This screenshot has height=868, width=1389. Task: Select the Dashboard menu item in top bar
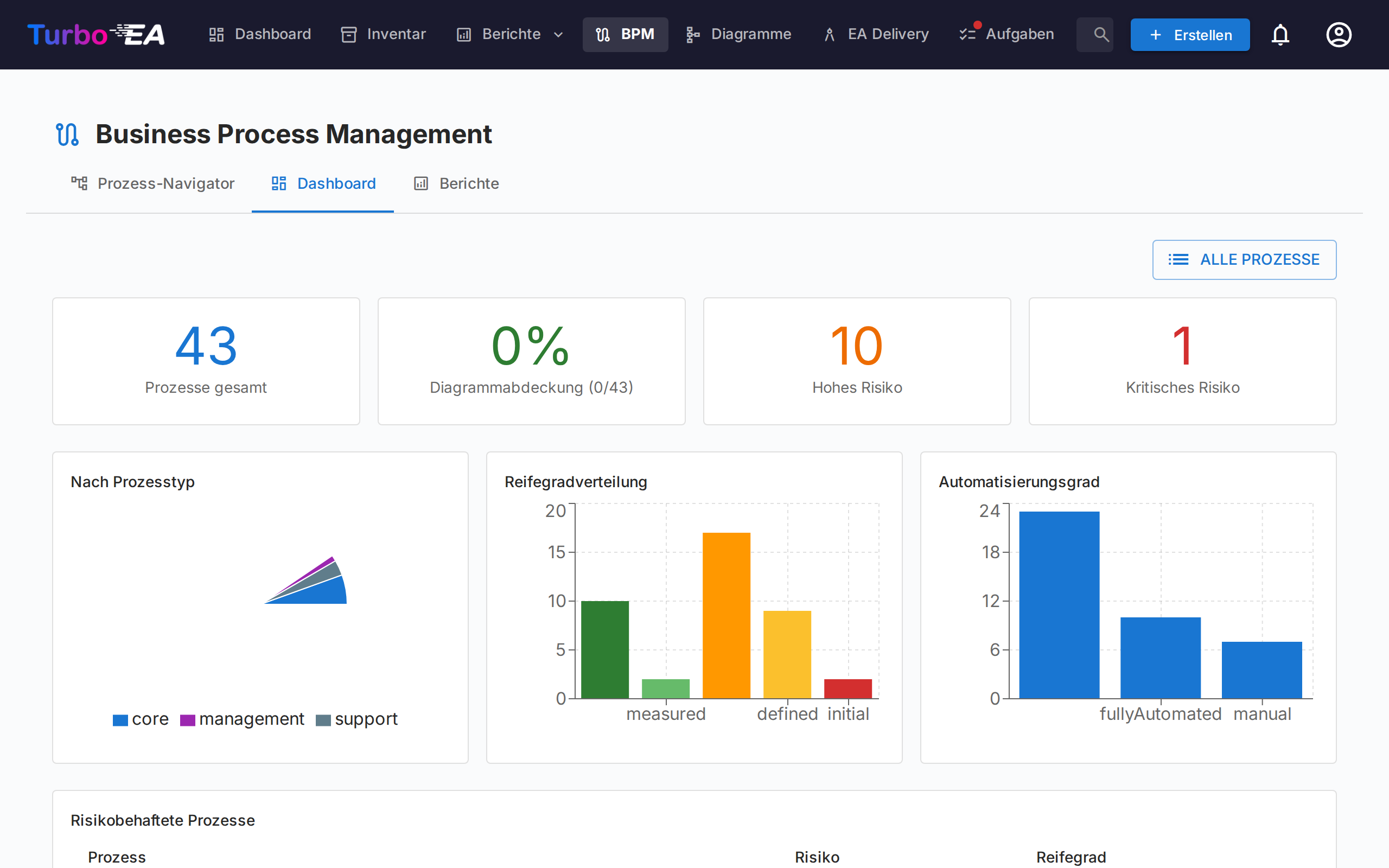coord(259,34)
